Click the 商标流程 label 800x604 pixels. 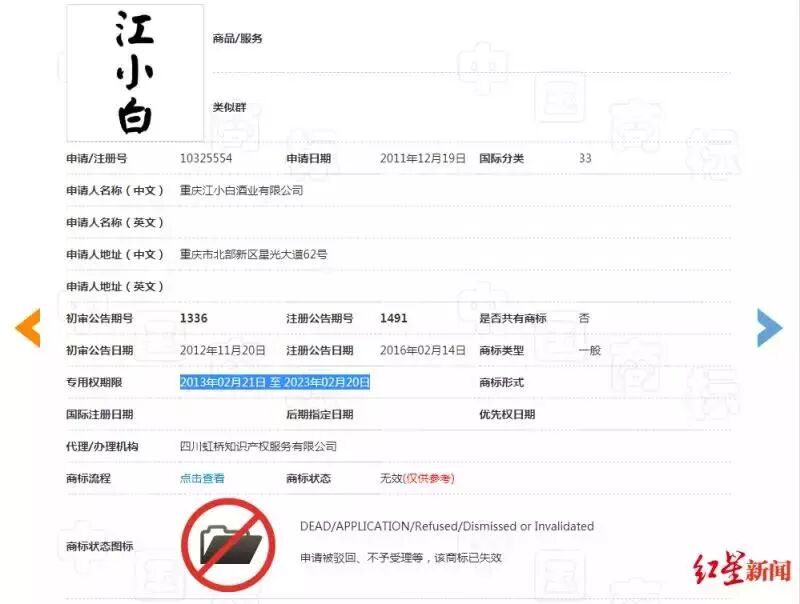(x=88, y=478)
